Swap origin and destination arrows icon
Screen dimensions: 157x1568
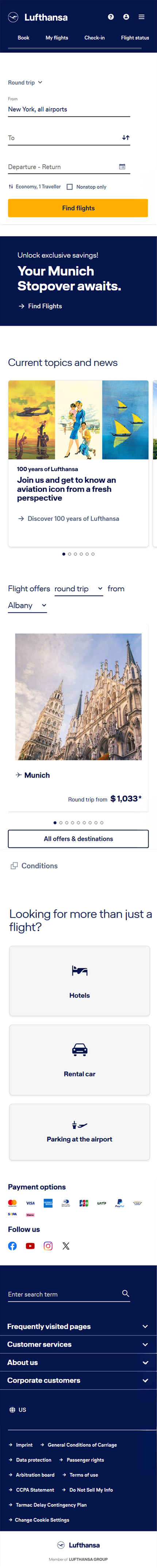pyautogui.click(x=126, y=138)
